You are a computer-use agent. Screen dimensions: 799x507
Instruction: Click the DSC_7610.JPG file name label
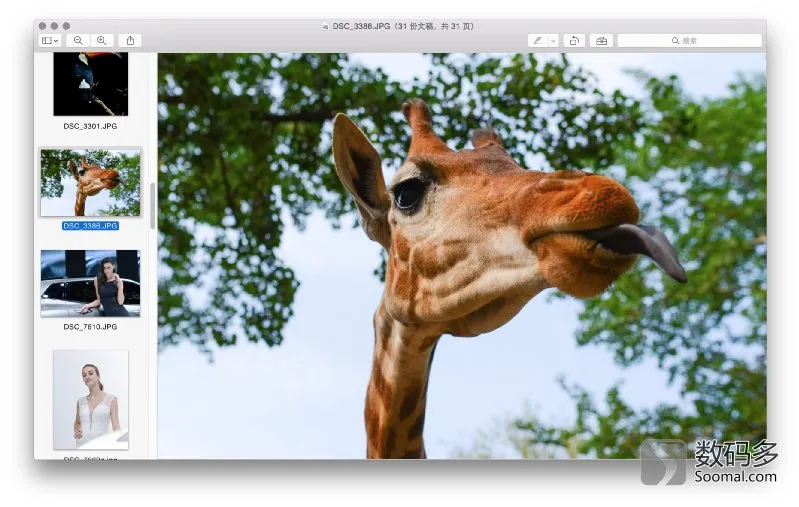click(x=90, y=327)
